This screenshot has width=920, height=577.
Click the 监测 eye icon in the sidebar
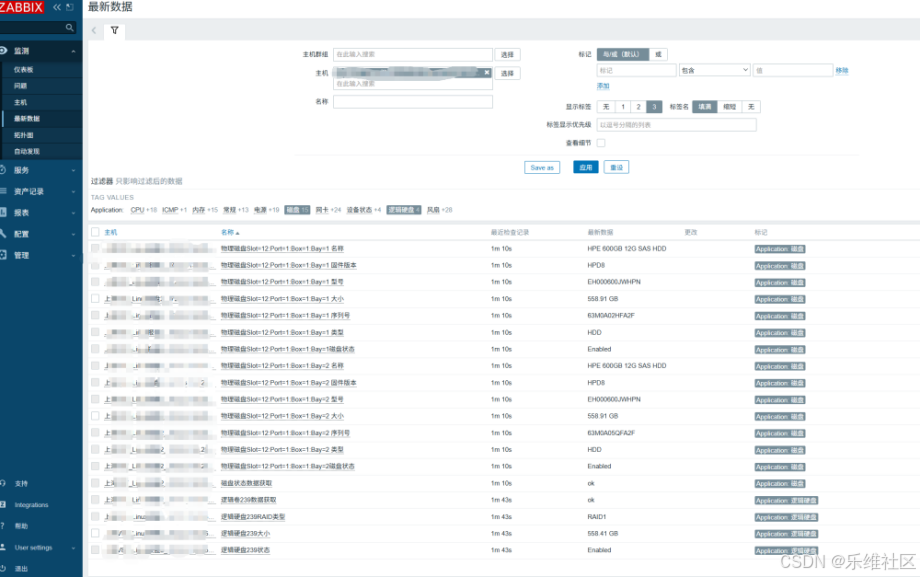tap(4, 50)
